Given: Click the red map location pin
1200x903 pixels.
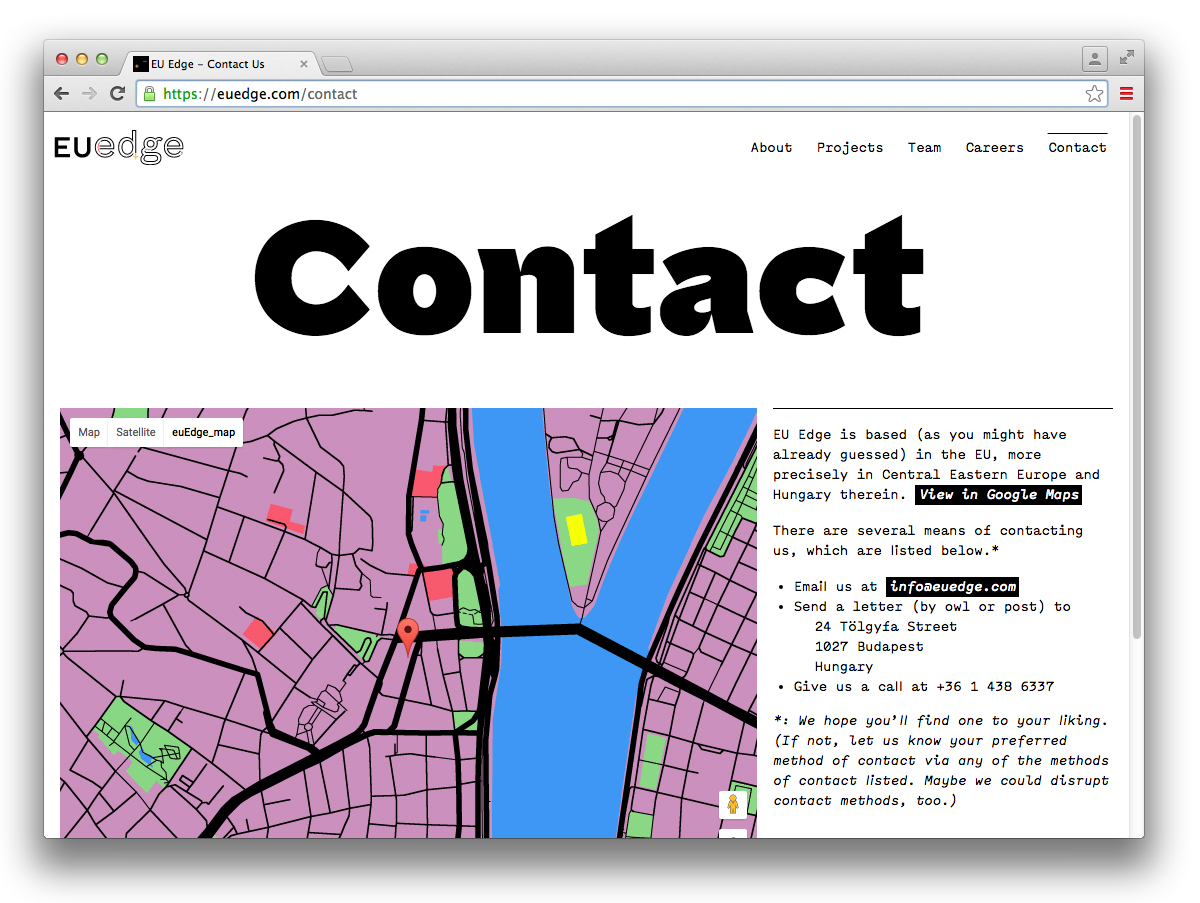Looking at the screenshot, I should click(x=407, y=634).
